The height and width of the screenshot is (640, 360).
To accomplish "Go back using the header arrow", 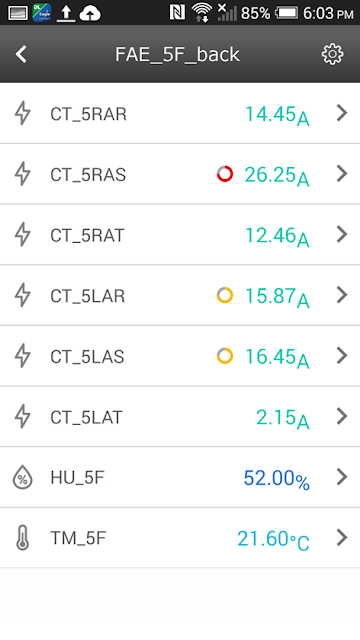I will (21, 54).
